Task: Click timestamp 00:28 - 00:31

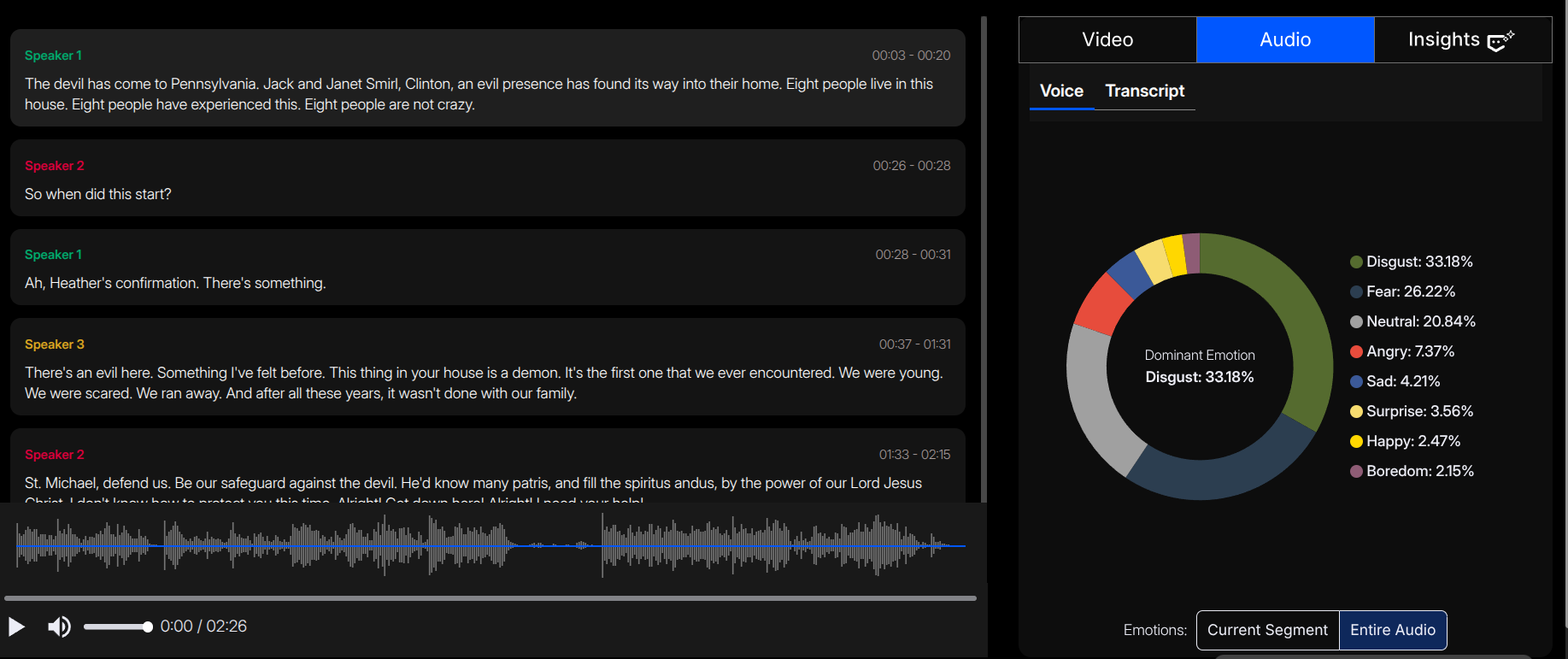Action: 913,255
